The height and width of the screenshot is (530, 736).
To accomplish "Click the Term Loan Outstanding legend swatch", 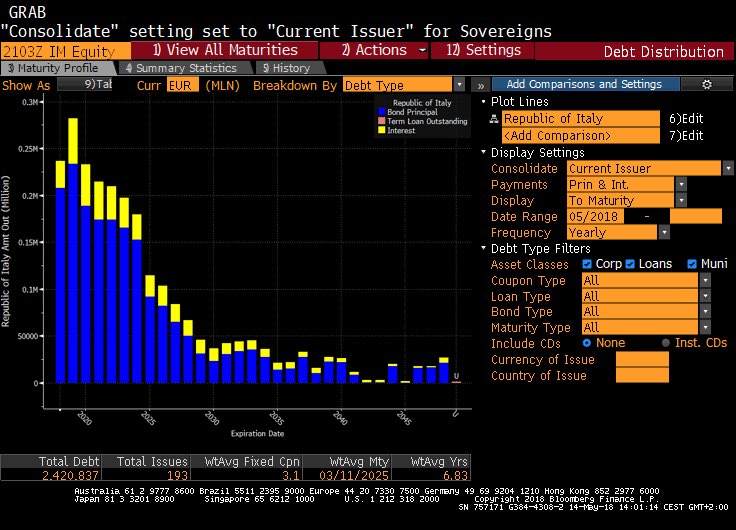I will pos(382,121).
